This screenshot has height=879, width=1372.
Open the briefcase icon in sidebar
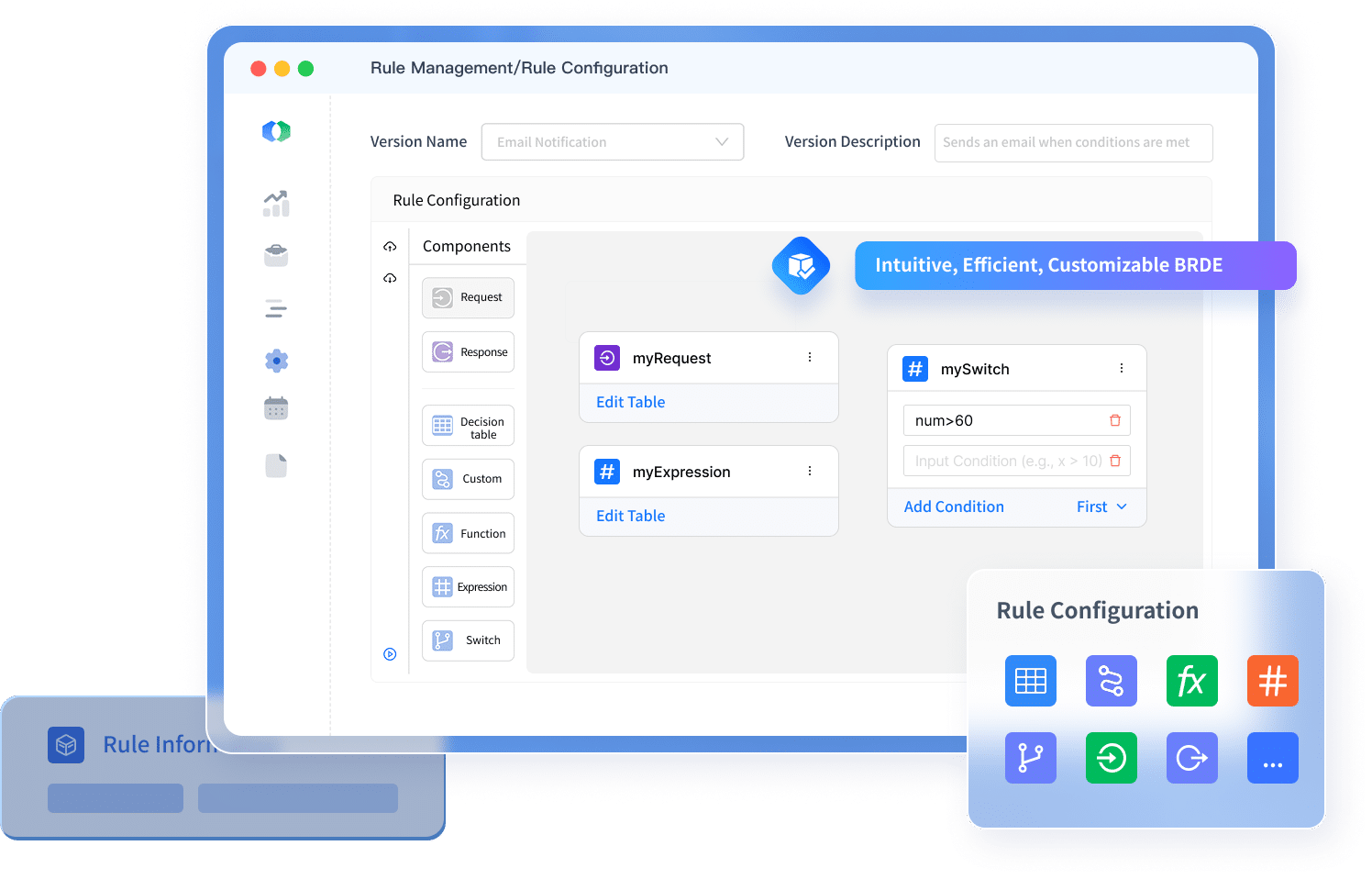276,255
